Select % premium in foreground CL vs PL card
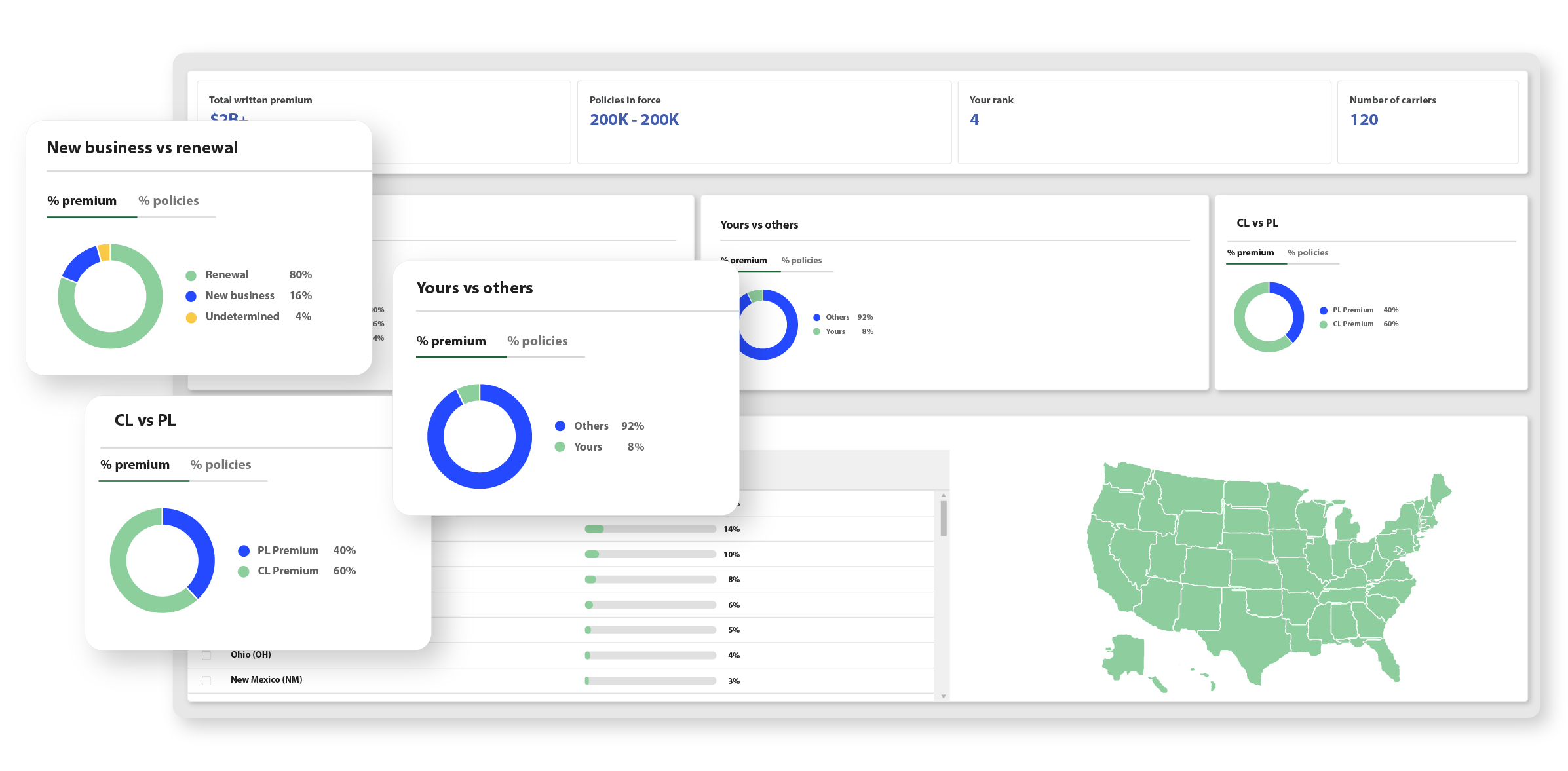The image size is (1568, 771). coord(135,464)
